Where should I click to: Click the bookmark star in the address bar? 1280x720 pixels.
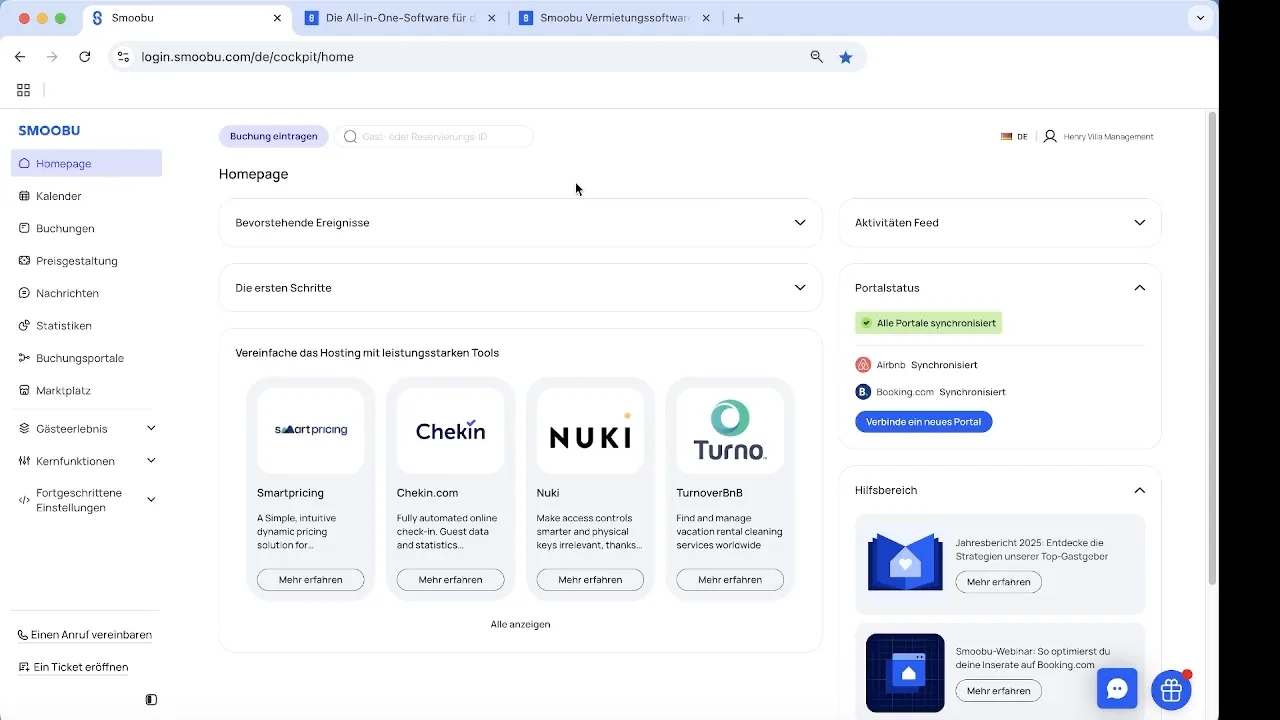pyautogui.click(x=846, y=57)
